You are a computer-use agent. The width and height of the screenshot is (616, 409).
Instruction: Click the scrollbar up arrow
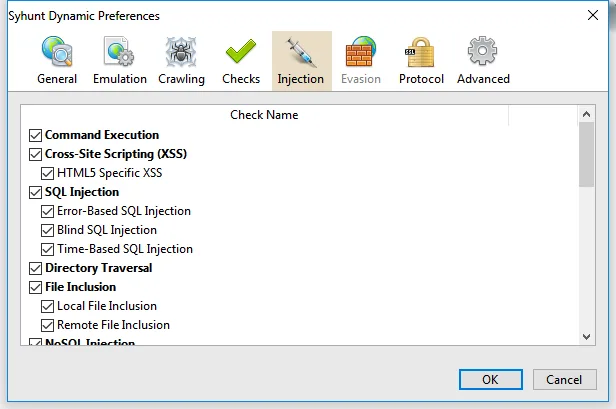pos(587,114)
